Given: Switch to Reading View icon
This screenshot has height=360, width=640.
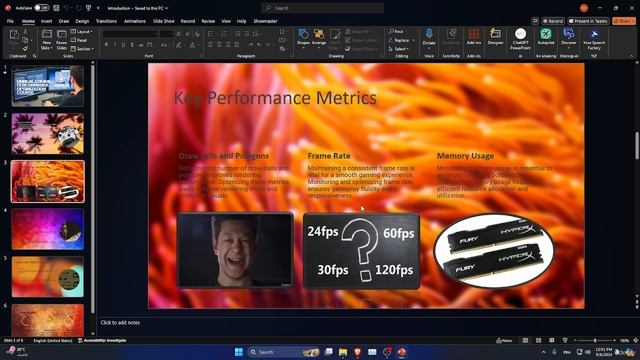Looking at the screenshot, I should click(x=551, y=340).
